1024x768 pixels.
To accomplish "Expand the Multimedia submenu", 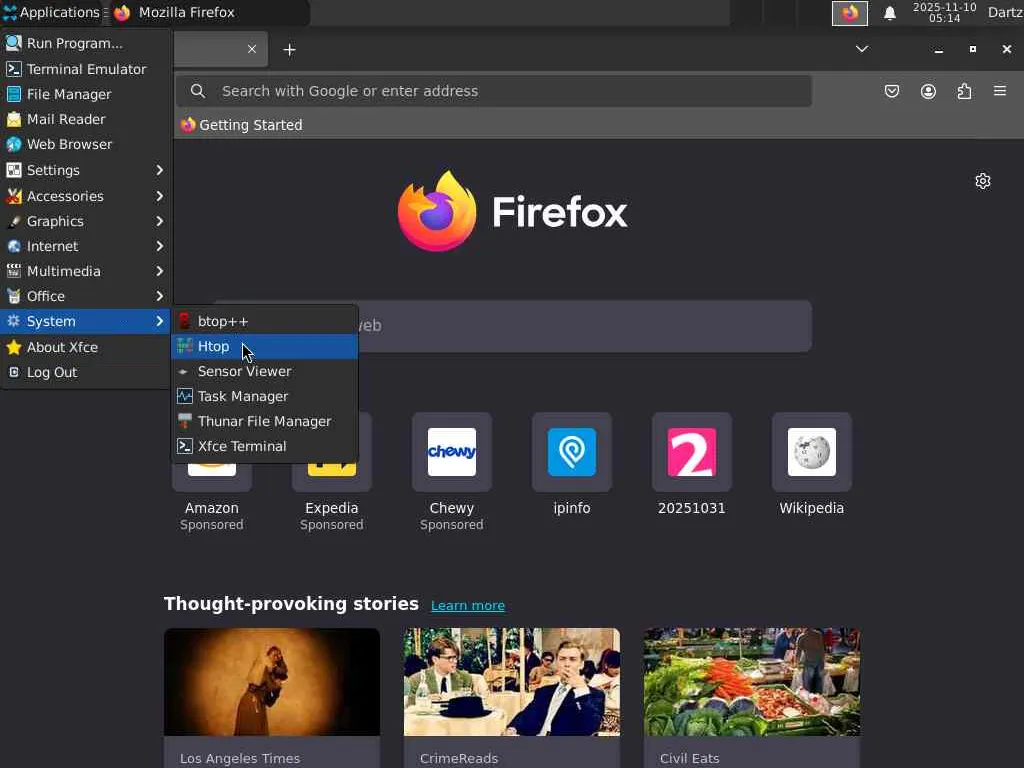I will tap(86, 271).
